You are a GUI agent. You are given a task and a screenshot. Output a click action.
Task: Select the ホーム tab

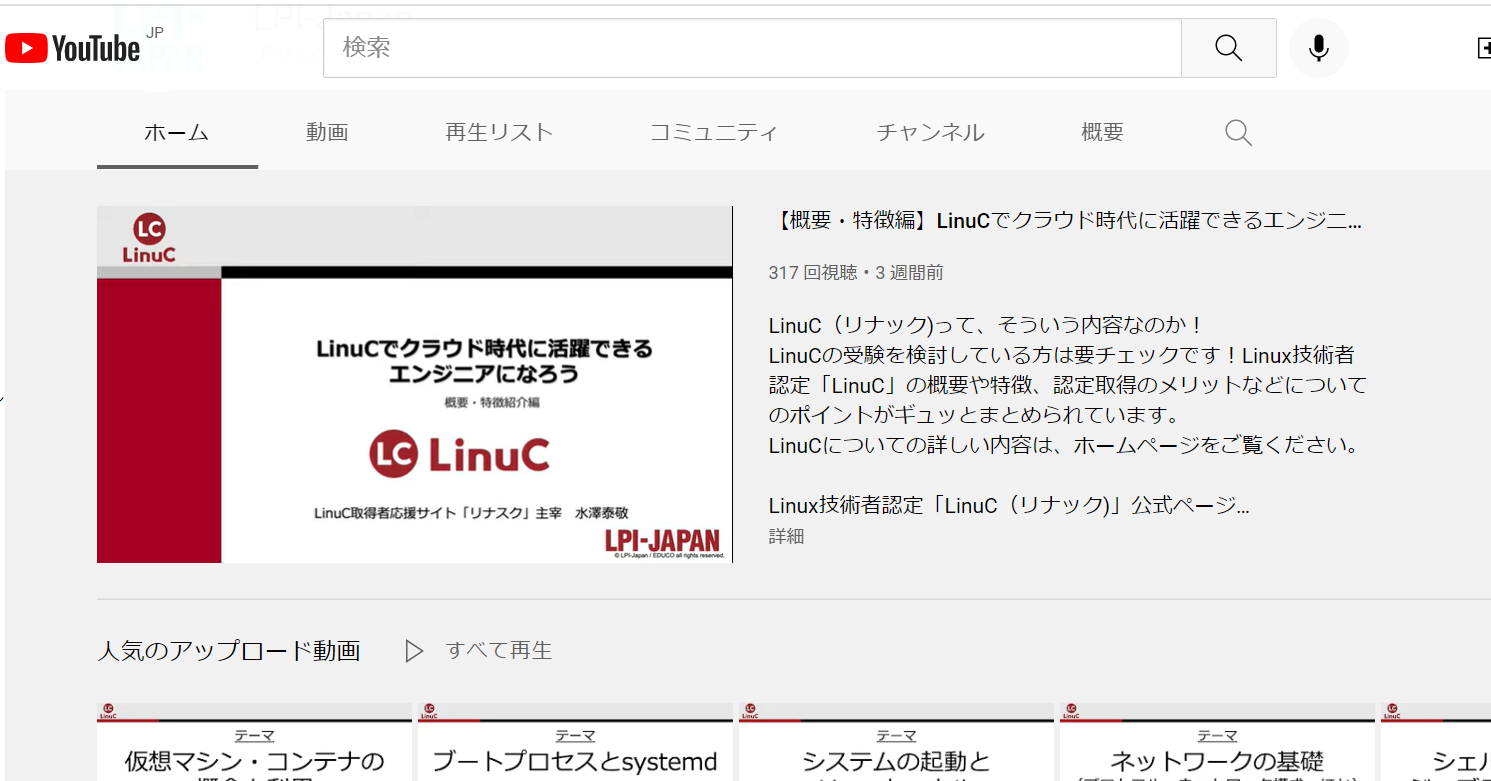tap(177, 132)
